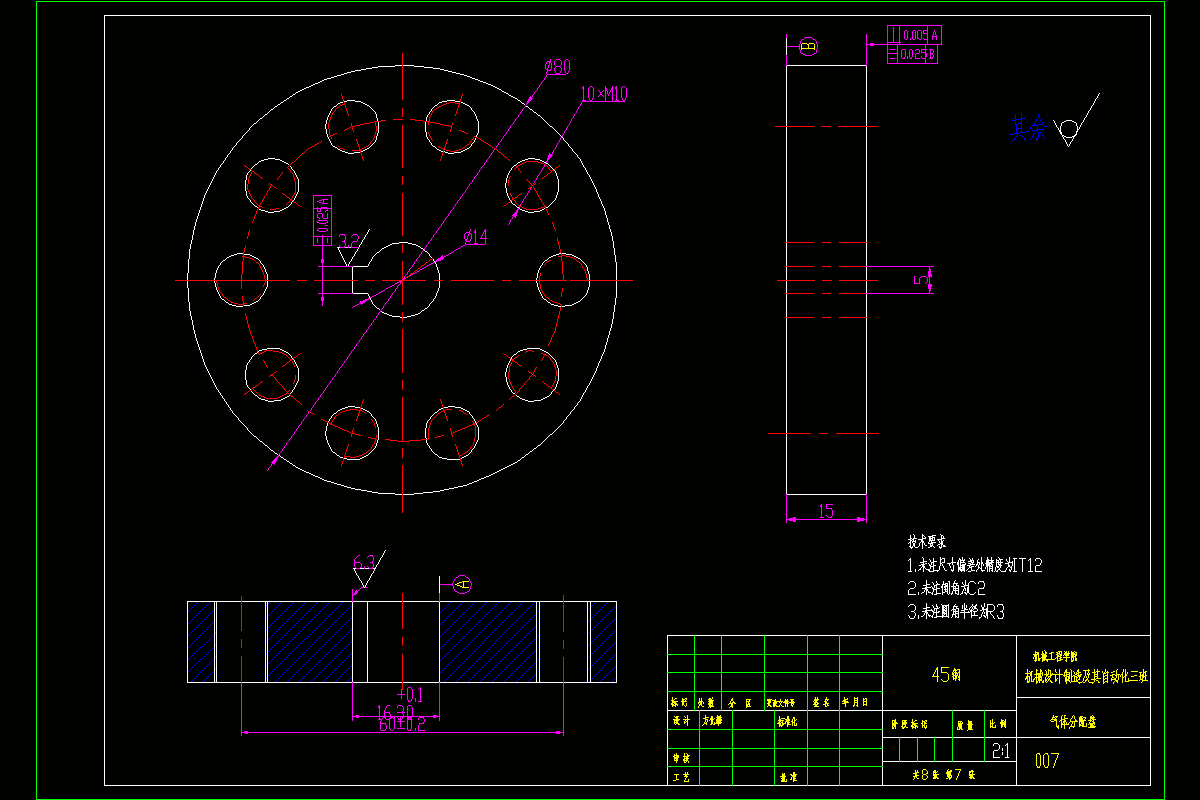Click the blue 其余 surface finish note
The image size is (1200, 800).
point(1028,128)
